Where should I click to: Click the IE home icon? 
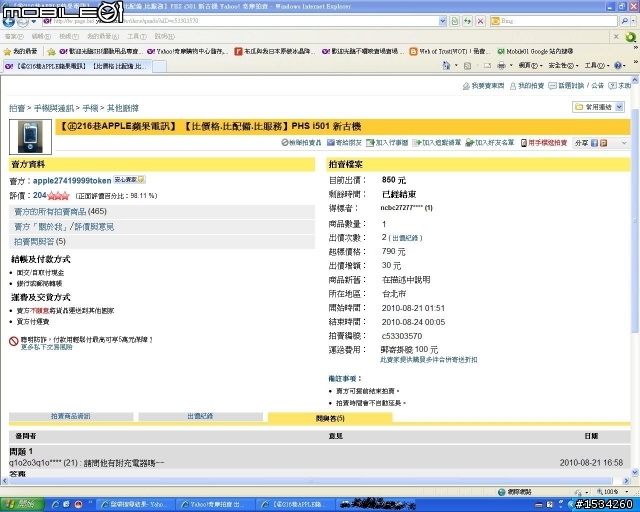coord(446,65)
